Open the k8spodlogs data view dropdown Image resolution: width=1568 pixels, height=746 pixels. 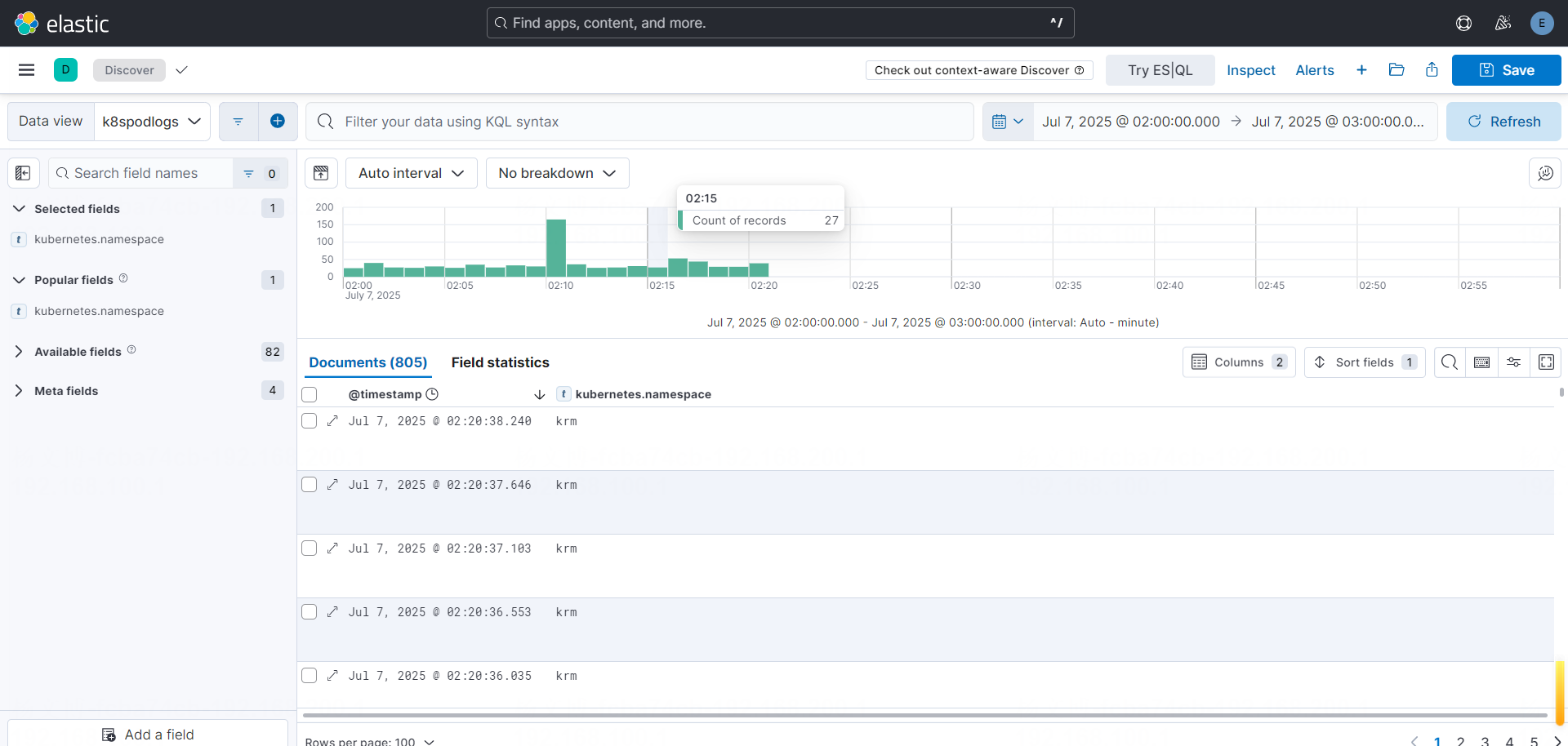pyautogui.click(x=152, y=122)
